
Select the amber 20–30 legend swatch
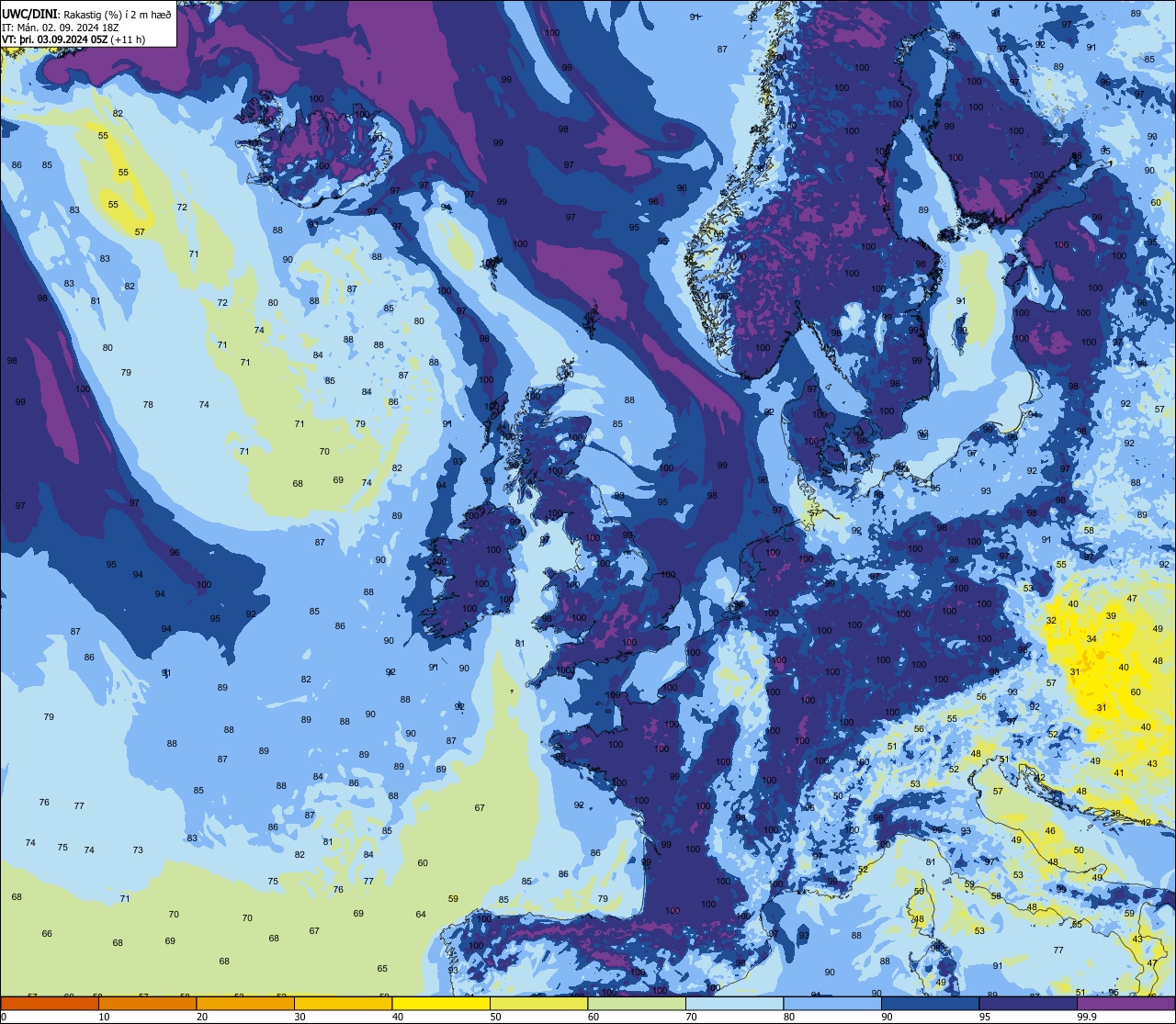(x=245, y=1003)
